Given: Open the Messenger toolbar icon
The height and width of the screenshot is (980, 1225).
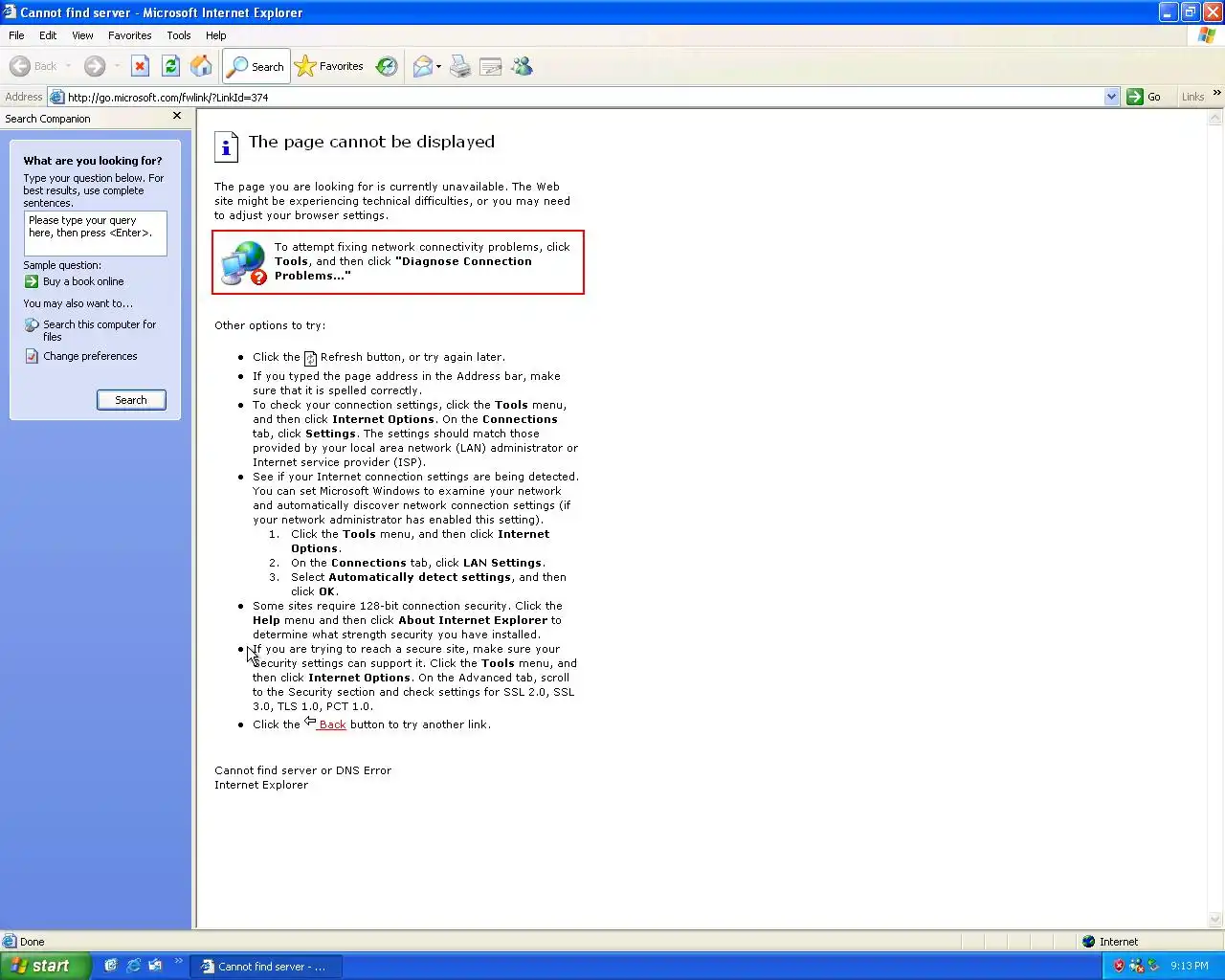Looking at the screenshot, I should click(x=522, y=66).
